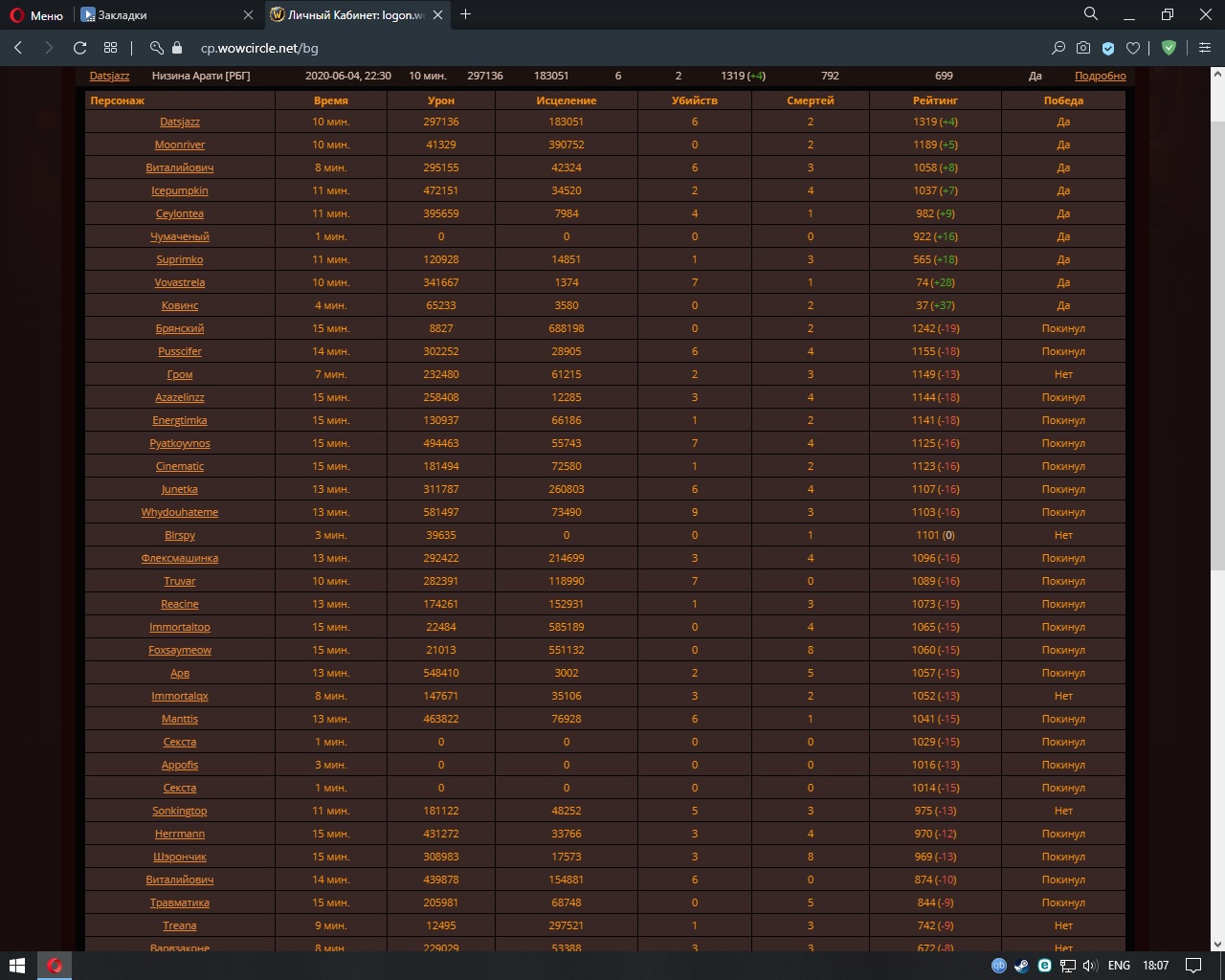Open the Speed Dial grid icon
The image size is (1225, 980).
tap(111, 48)
